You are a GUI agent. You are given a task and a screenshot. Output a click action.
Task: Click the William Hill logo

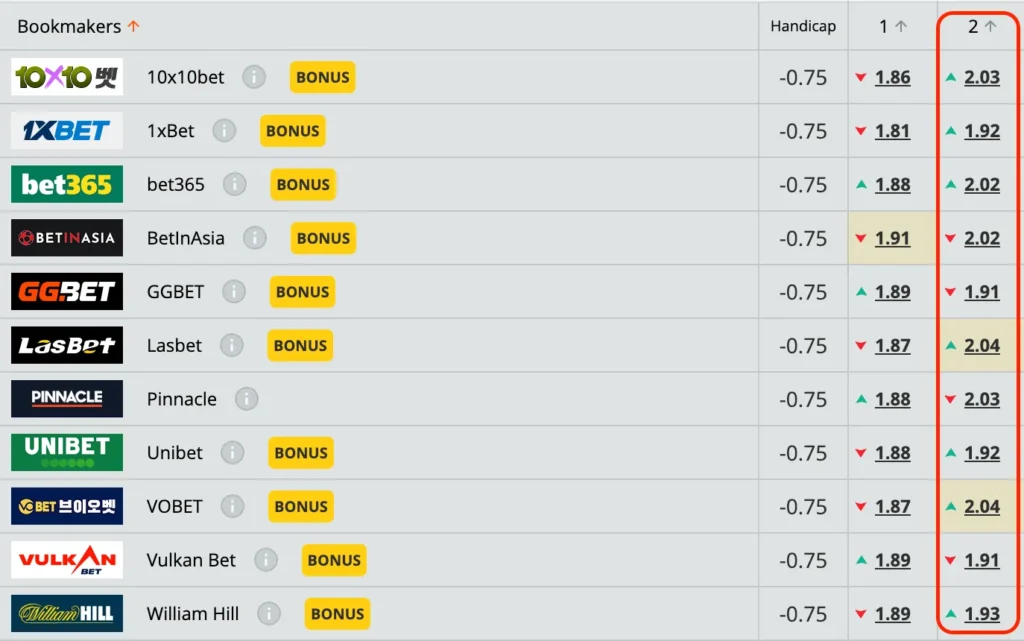67,613
